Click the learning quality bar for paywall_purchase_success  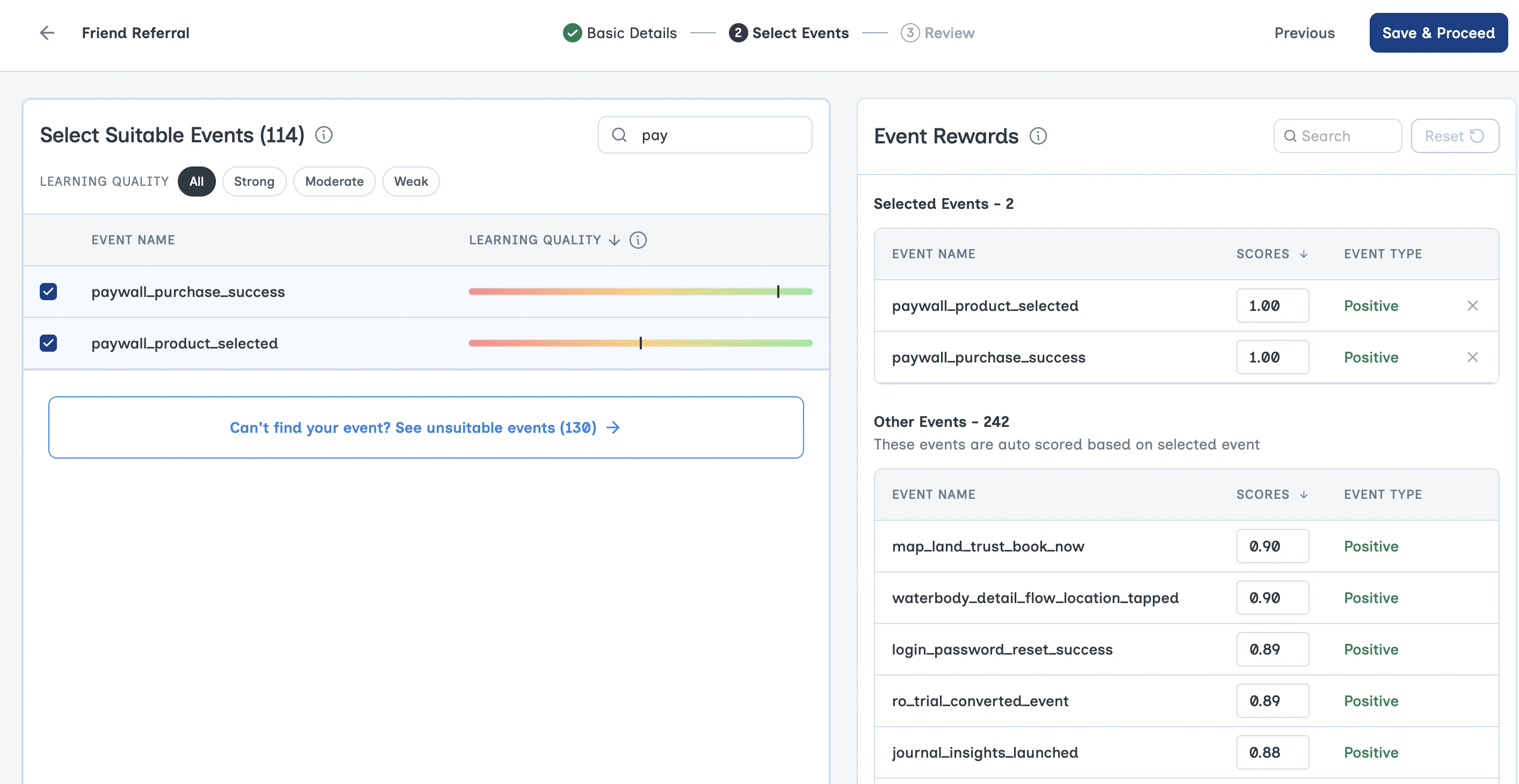pyautogui.click(x=640, y=291)
